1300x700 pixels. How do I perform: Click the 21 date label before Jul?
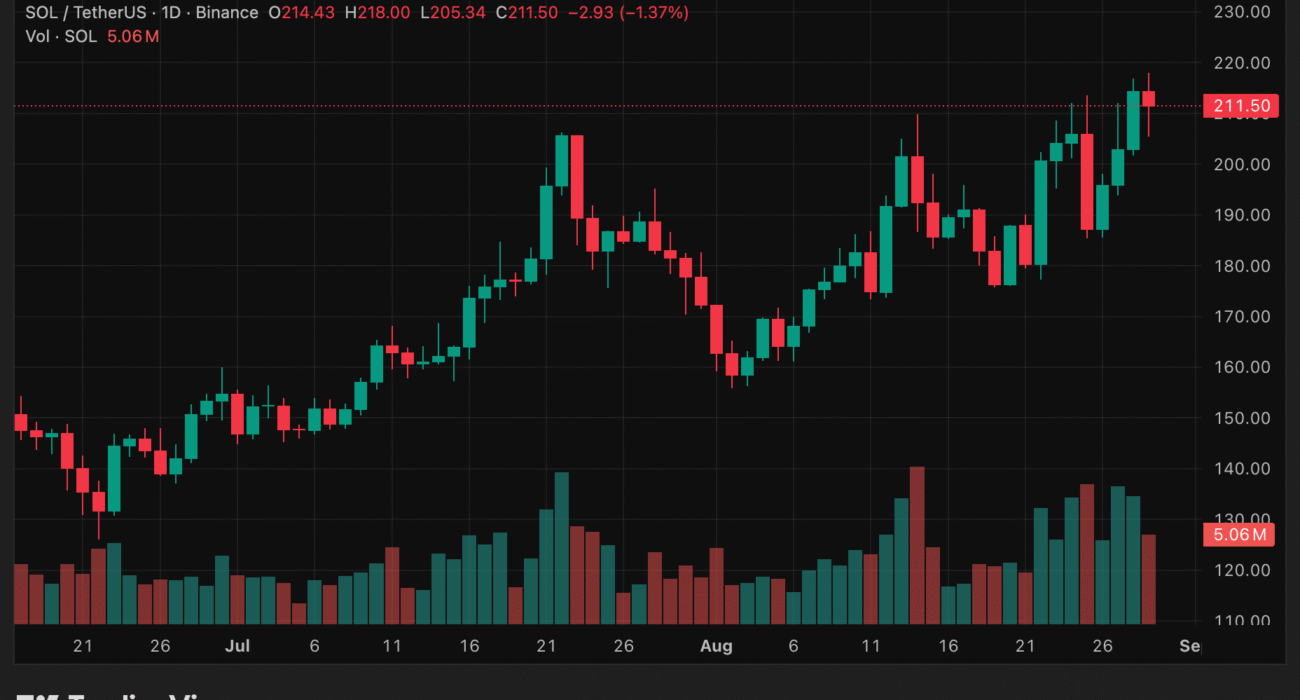pyautogui.click(x=83, y=646)
